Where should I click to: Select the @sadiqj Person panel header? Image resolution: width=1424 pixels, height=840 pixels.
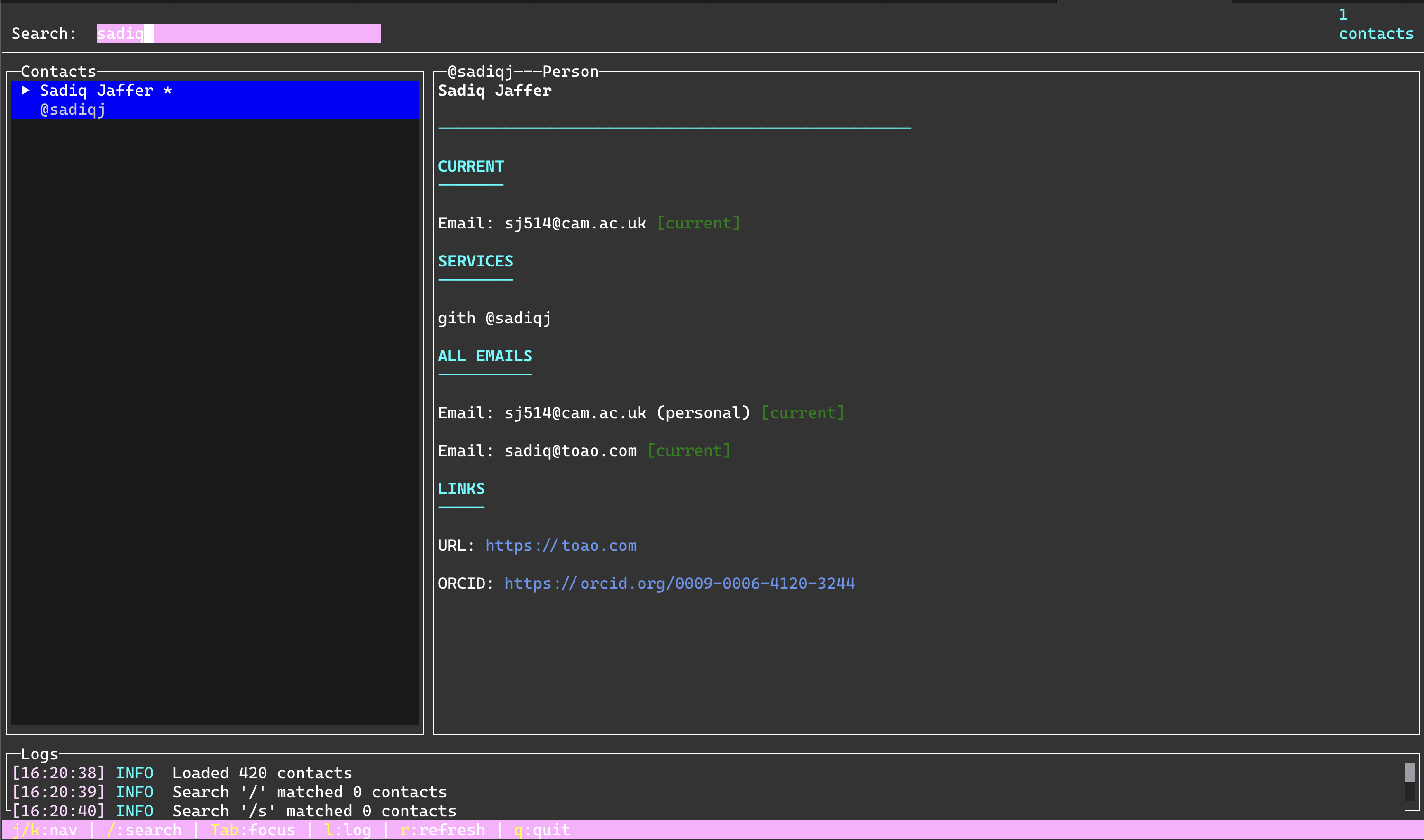pos(520,71)
